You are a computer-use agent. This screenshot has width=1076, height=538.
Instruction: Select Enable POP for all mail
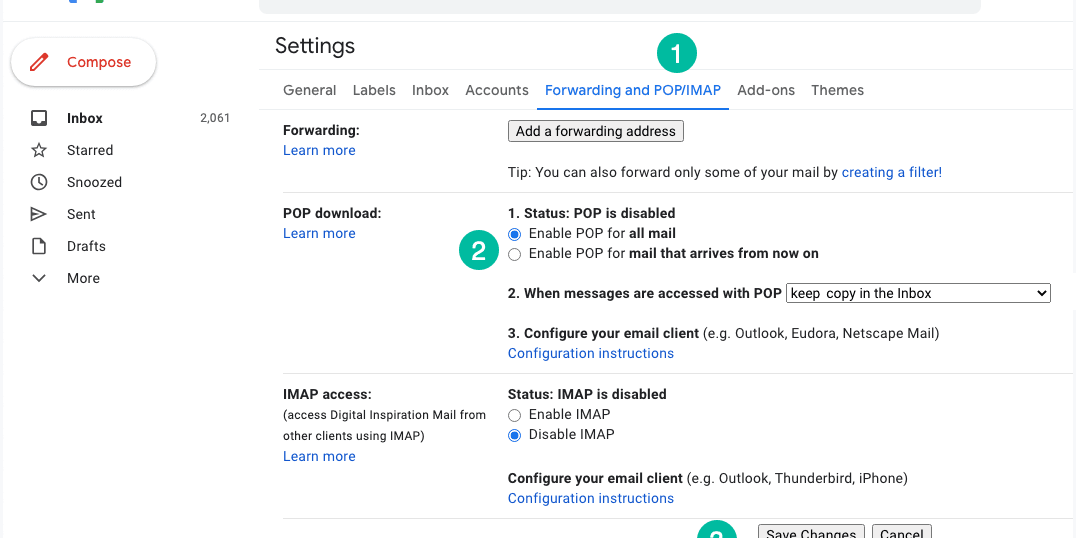pos(515,234)
